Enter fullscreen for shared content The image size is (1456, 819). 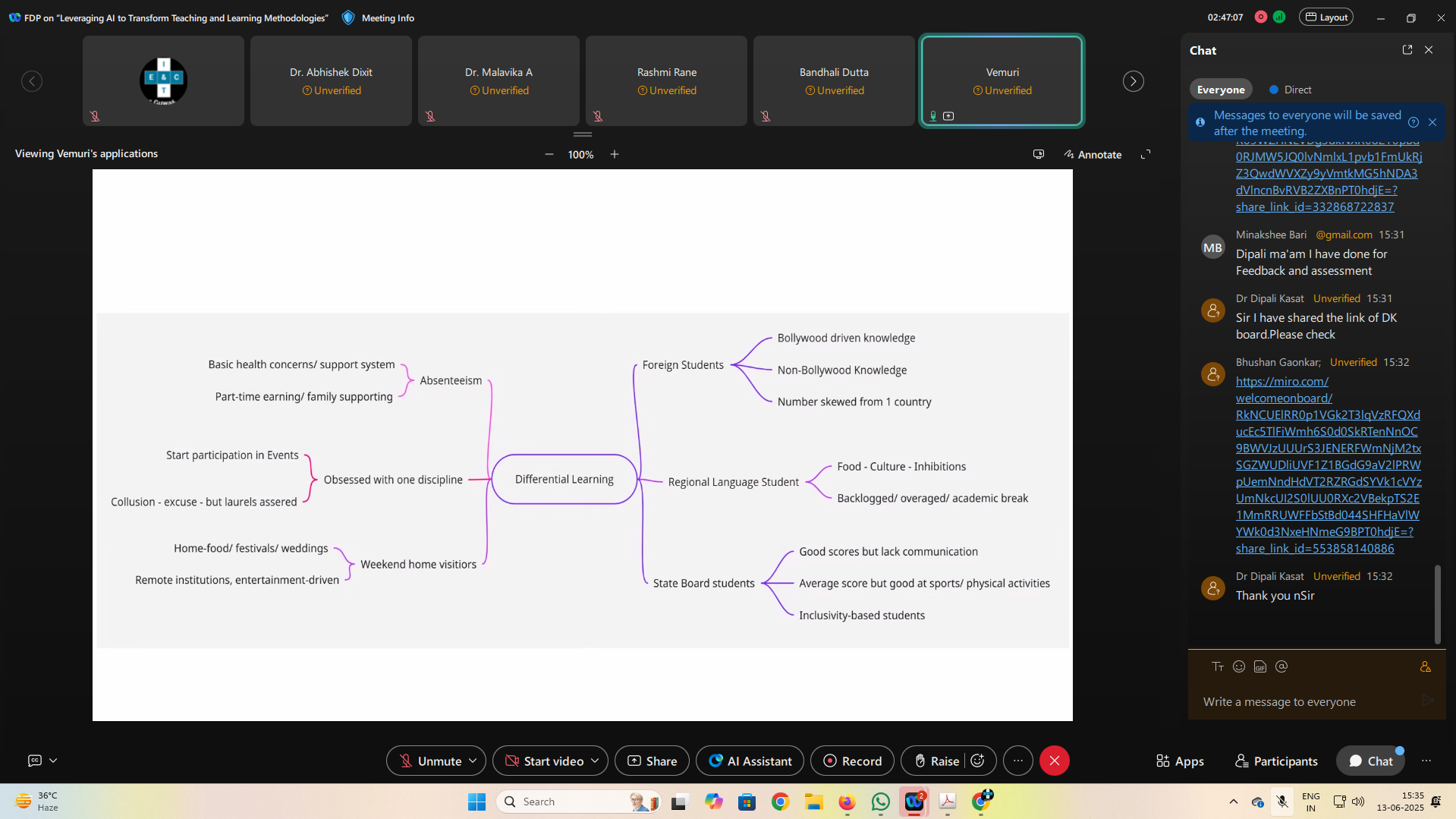[1146, 154]
